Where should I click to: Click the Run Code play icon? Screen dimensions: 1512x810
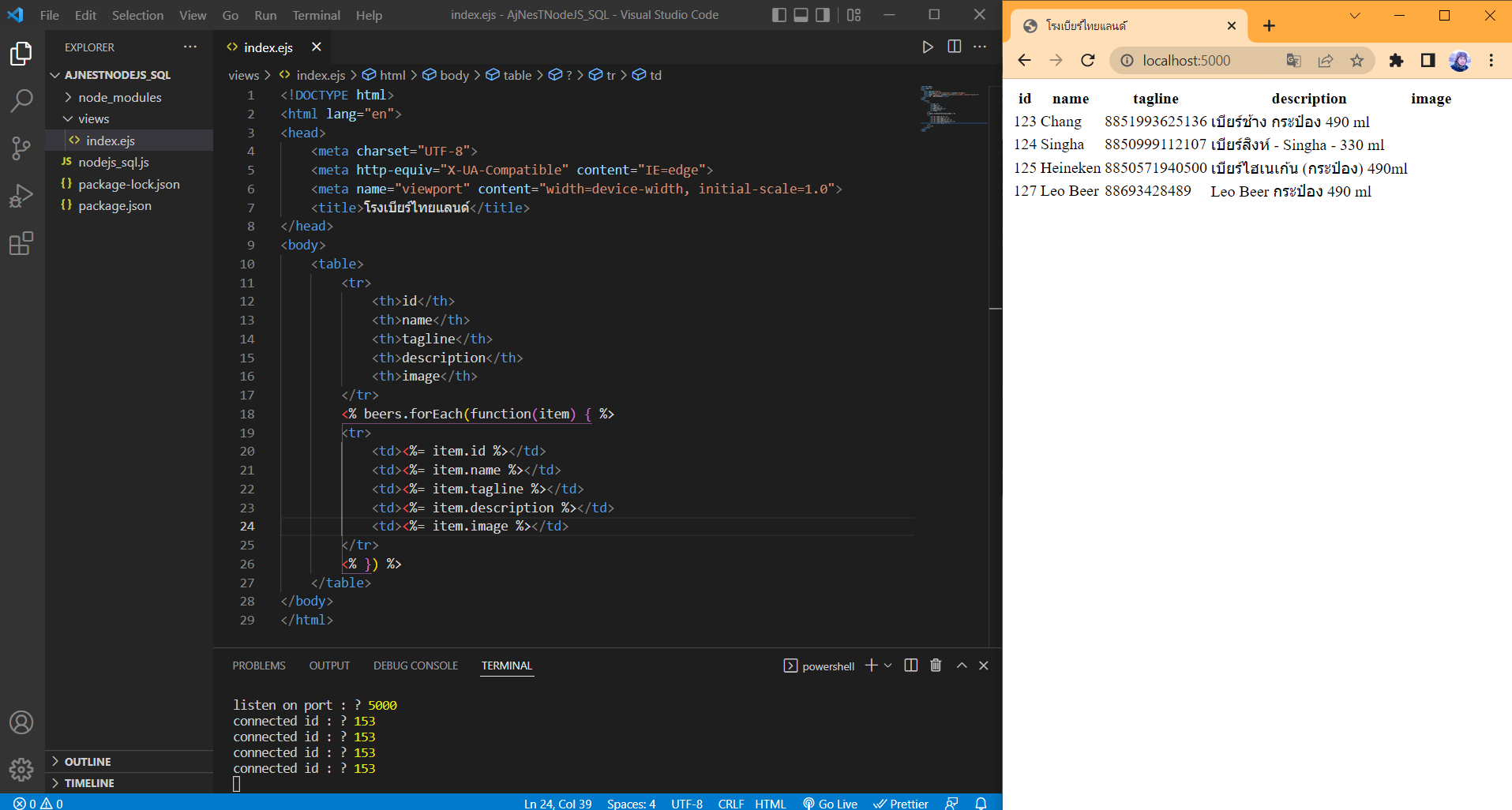pos(928,47)
